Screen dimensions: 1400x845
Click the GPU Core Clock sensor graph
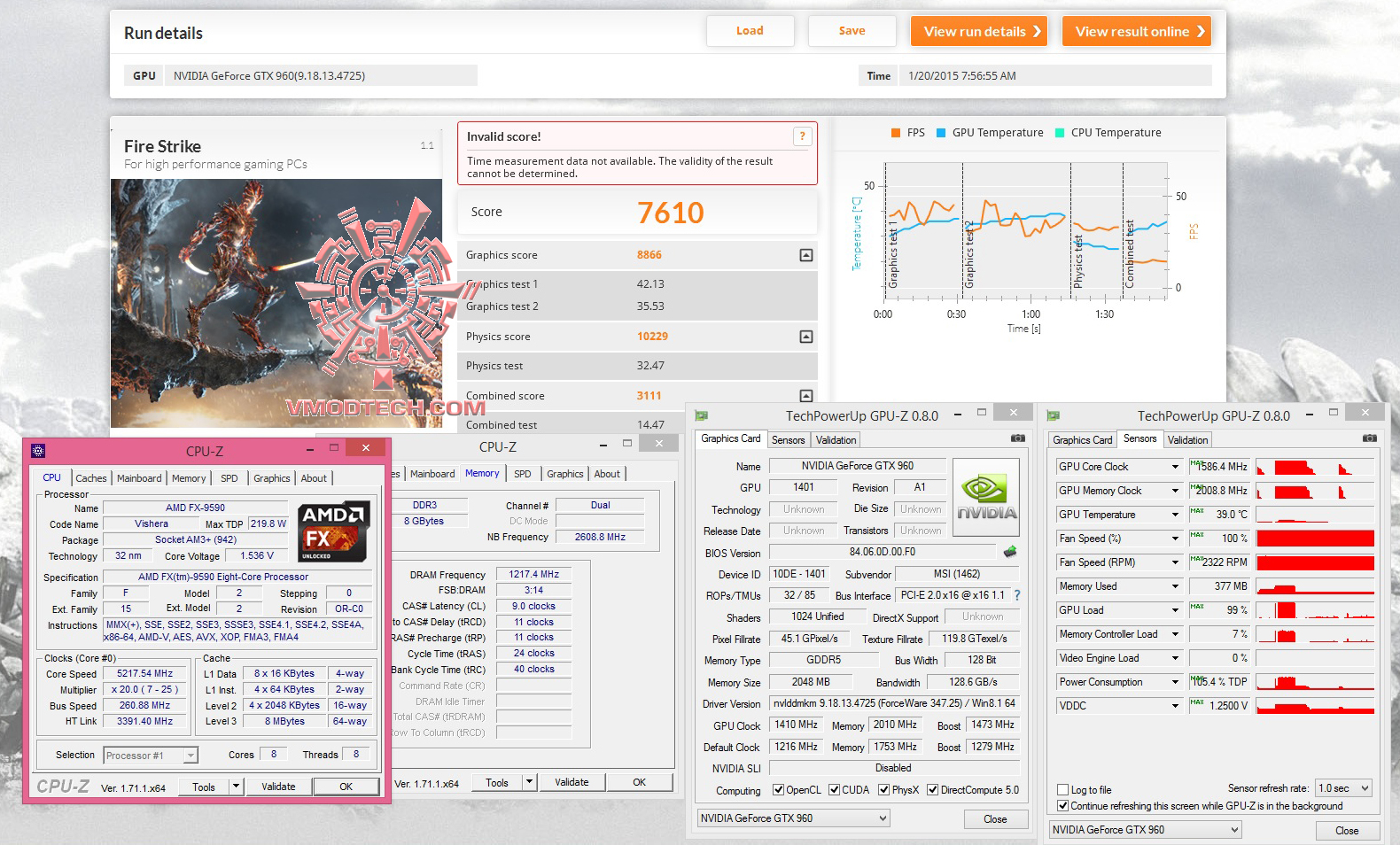[x=1315, y=467]
